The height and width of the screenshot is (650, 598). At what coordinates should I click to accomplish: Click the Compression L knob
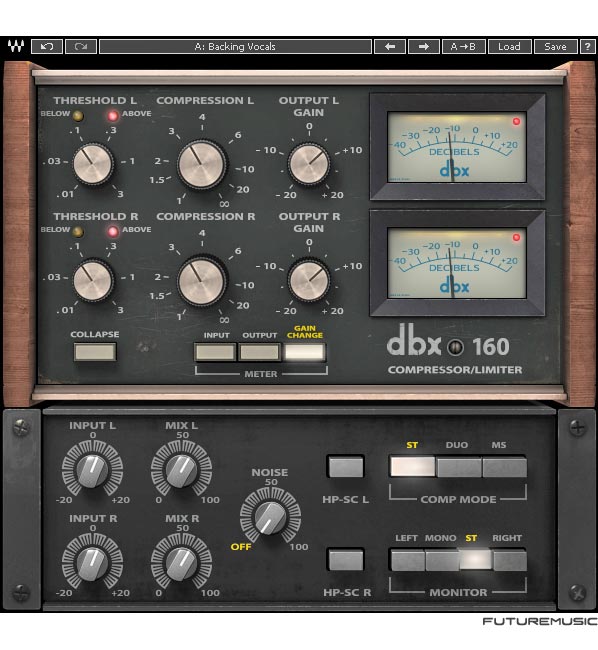tap(202, 165)
